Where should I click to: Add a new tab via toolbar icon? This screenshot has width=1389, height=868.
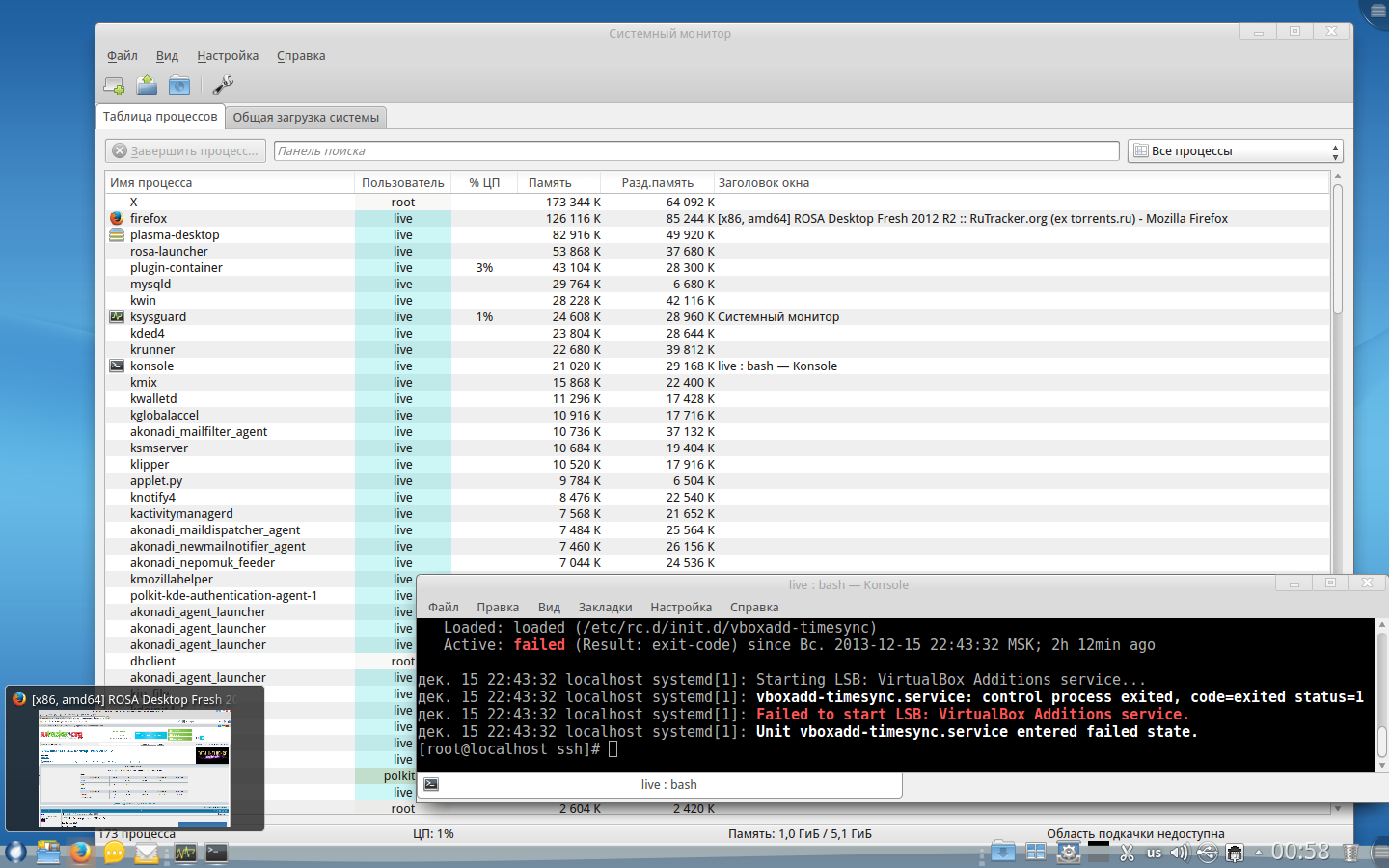(x=114, y=86)
